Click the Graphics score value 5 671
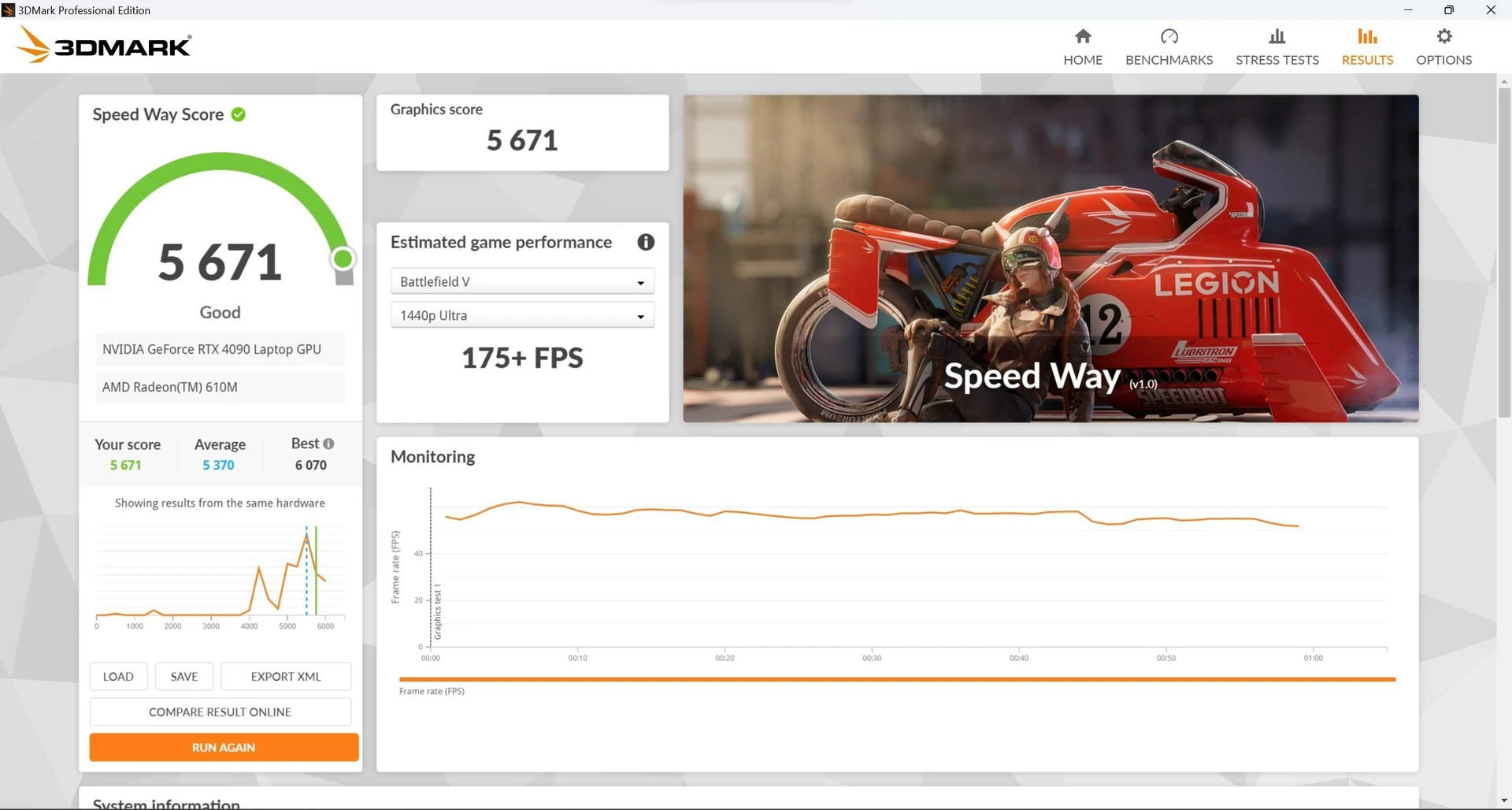Screen dimensions: 1512x810 [522, 140]
